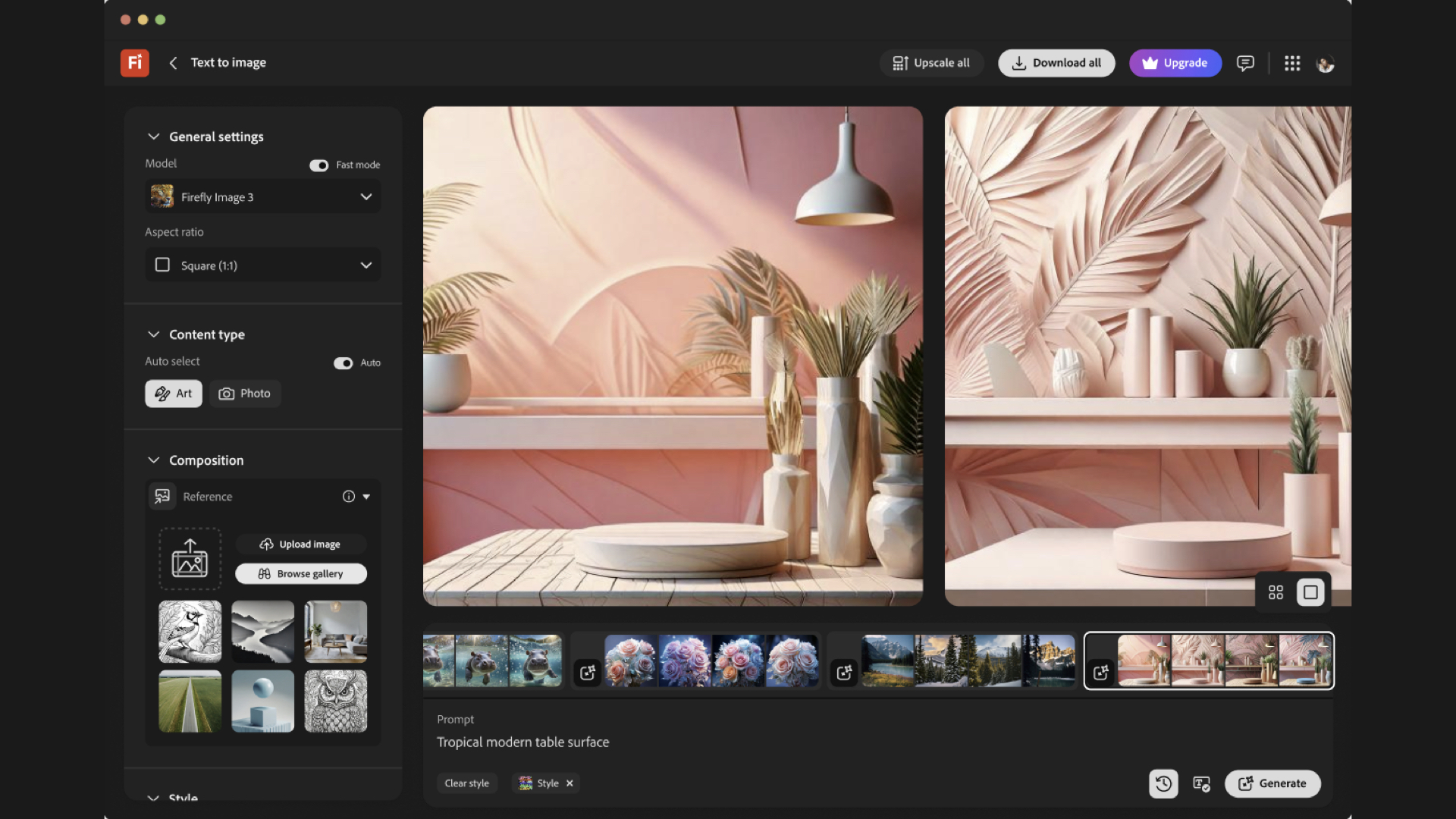This screenshot has height=819, width=1456.
Task: Select the owl reference thumbnail
Action: click(335, 701)
